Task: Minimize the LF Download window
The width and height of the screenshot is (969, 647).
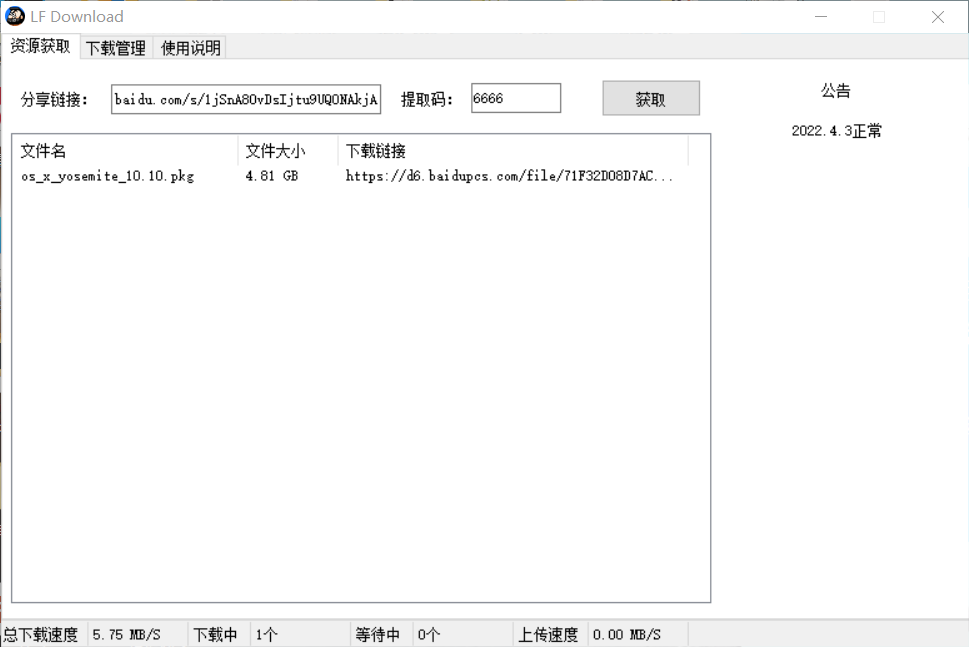Action: pos(820,16)
